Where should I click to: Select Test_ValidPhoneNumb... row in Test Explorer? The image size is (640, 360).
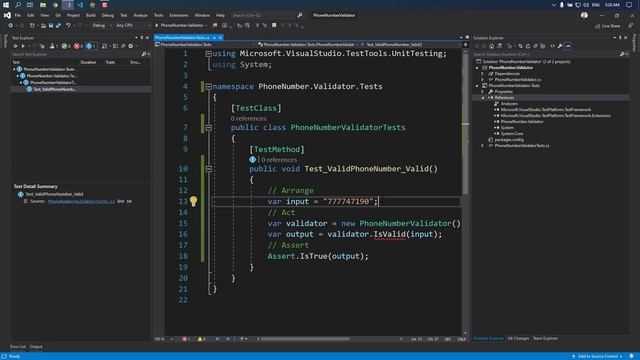pyautogui.click(x=81, y=89)
